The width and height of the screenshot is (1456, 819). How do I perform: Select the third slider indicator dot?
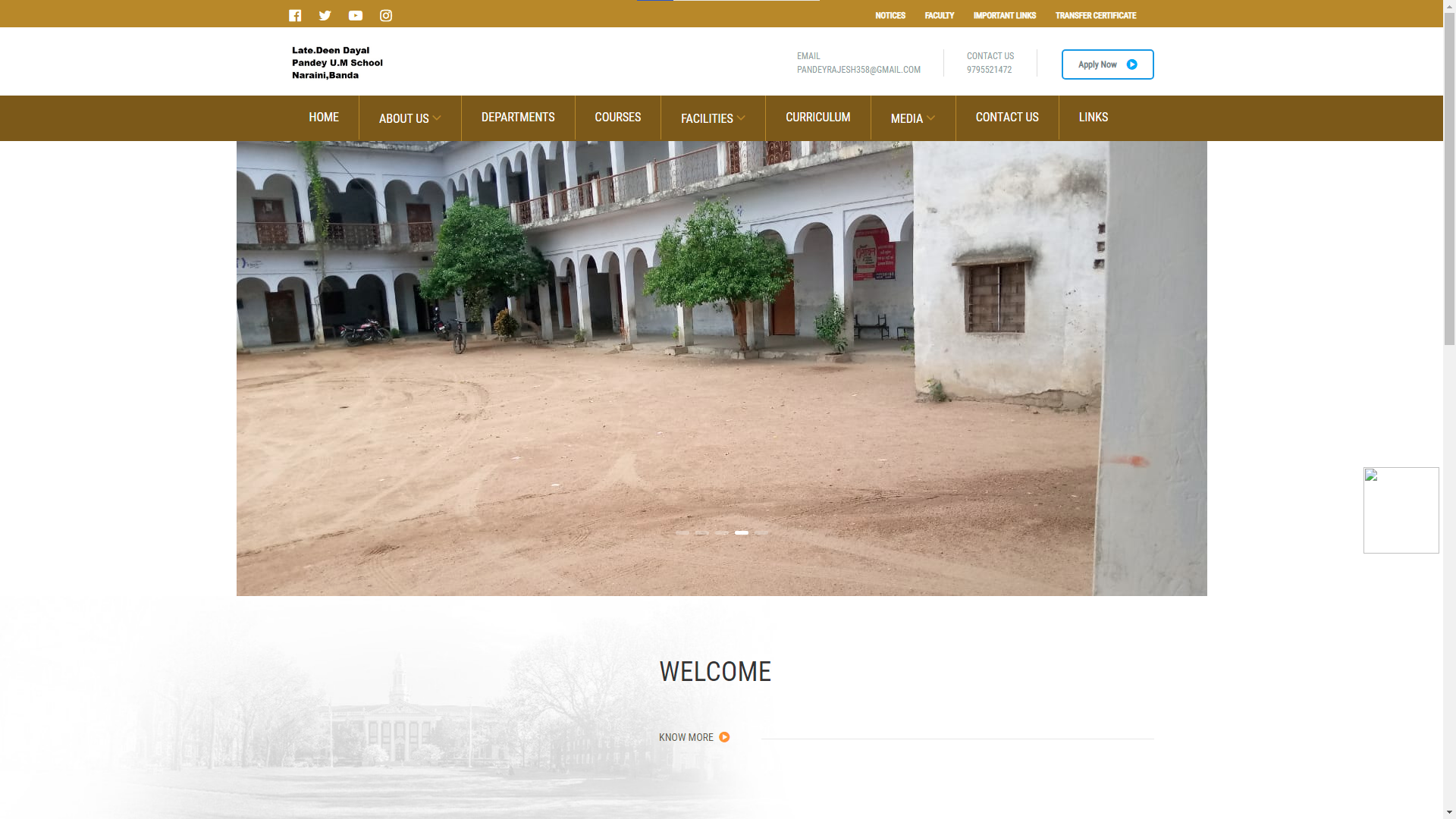(722, 533)
